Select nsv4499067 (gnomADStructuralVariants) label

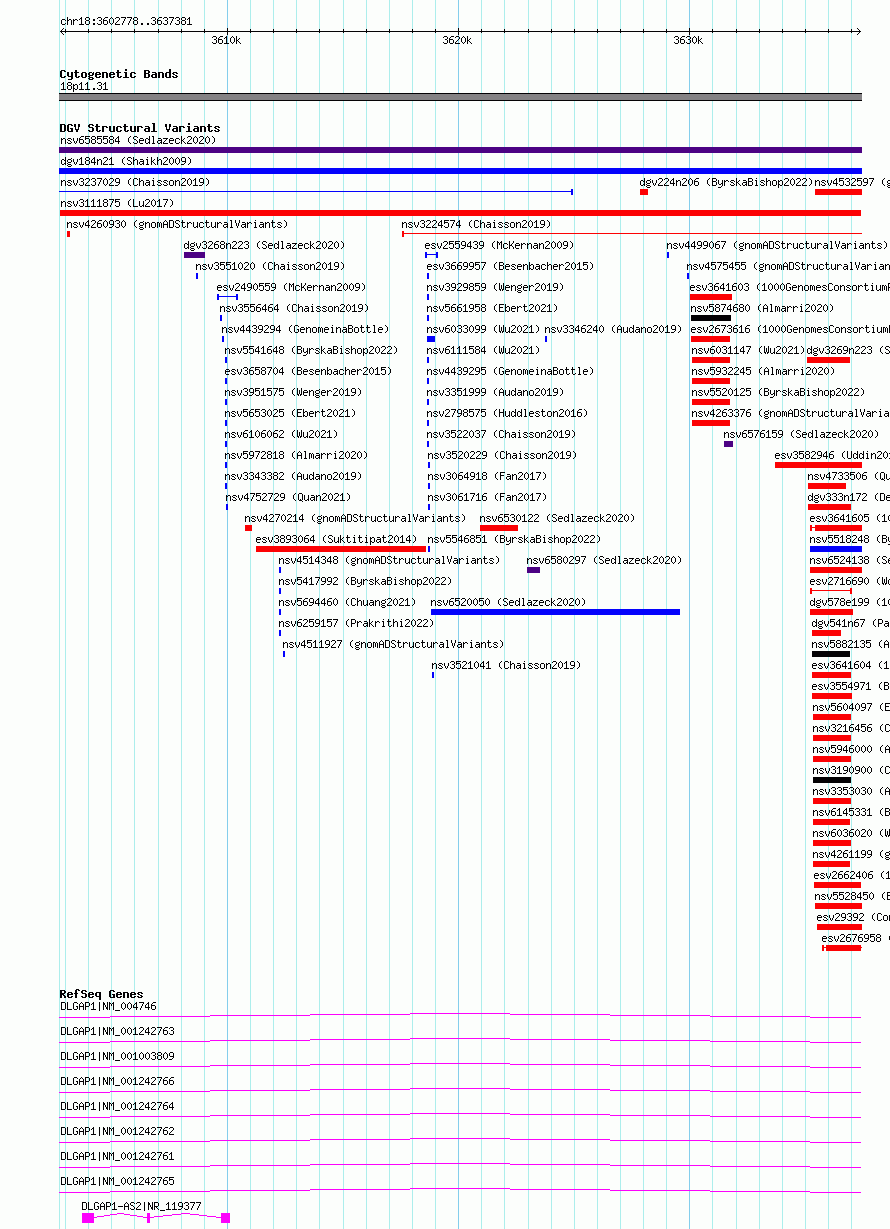tap(777, 245)
